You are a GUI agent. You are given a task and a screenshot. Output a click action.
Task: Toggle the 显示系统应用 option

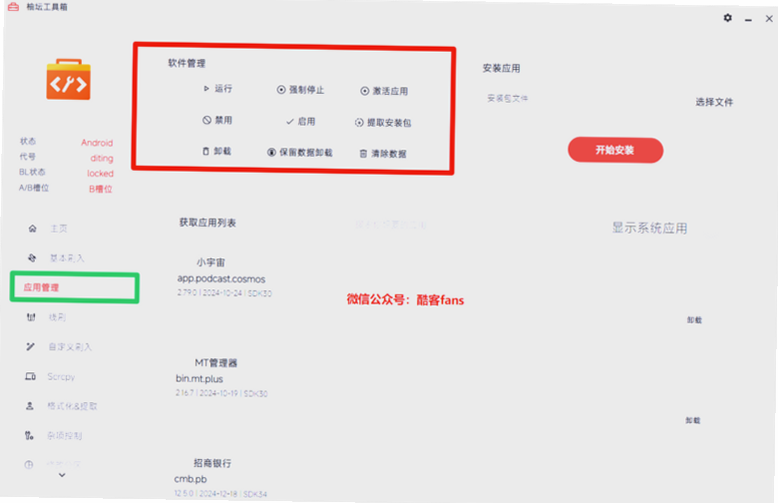point(649,228)
